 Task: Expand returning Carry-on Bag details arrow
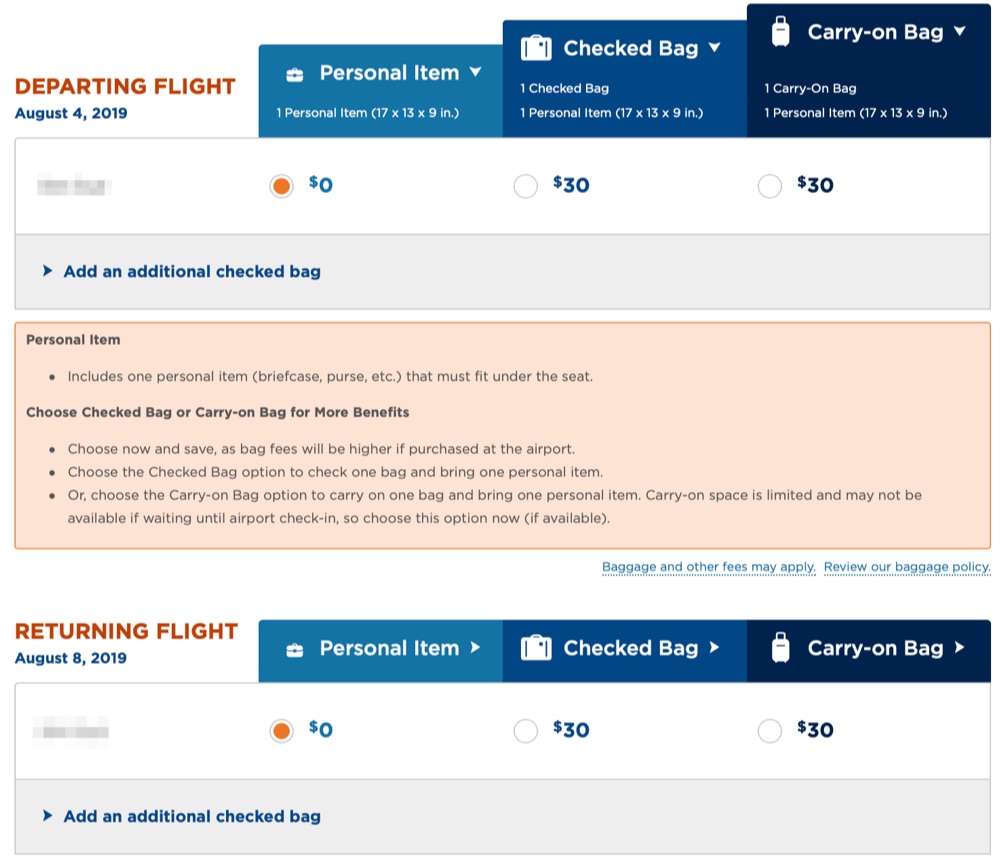pos(960,647)
